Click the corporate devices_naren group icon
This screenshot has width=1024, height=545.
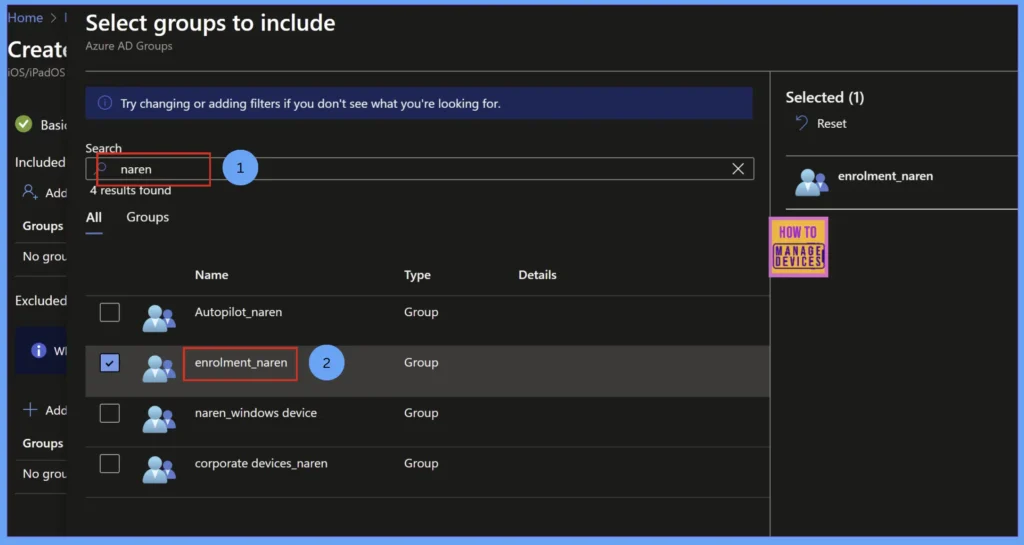pyautogui.click(x=159, y=469)
